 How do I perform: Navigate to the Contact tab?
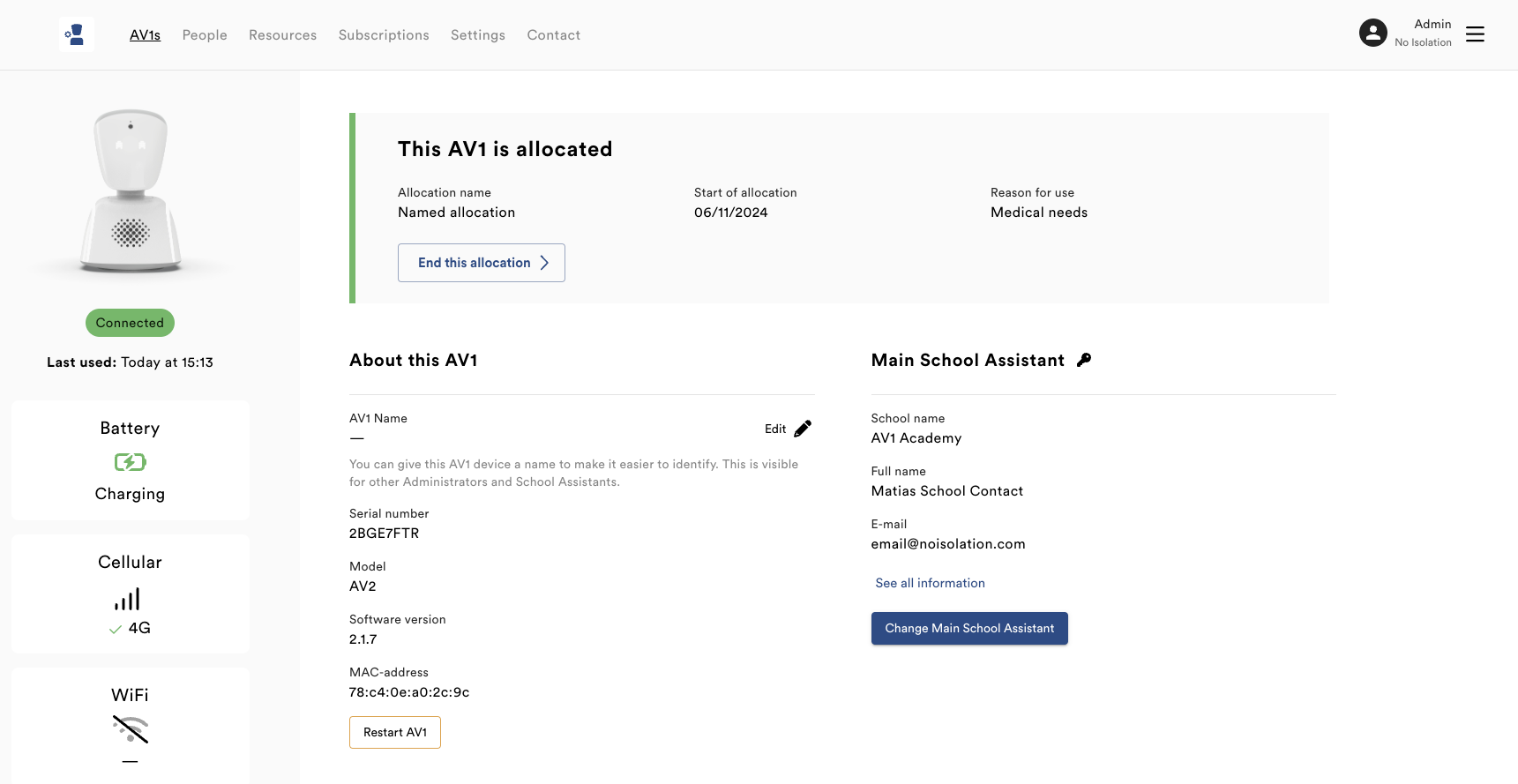click(554, 35)
